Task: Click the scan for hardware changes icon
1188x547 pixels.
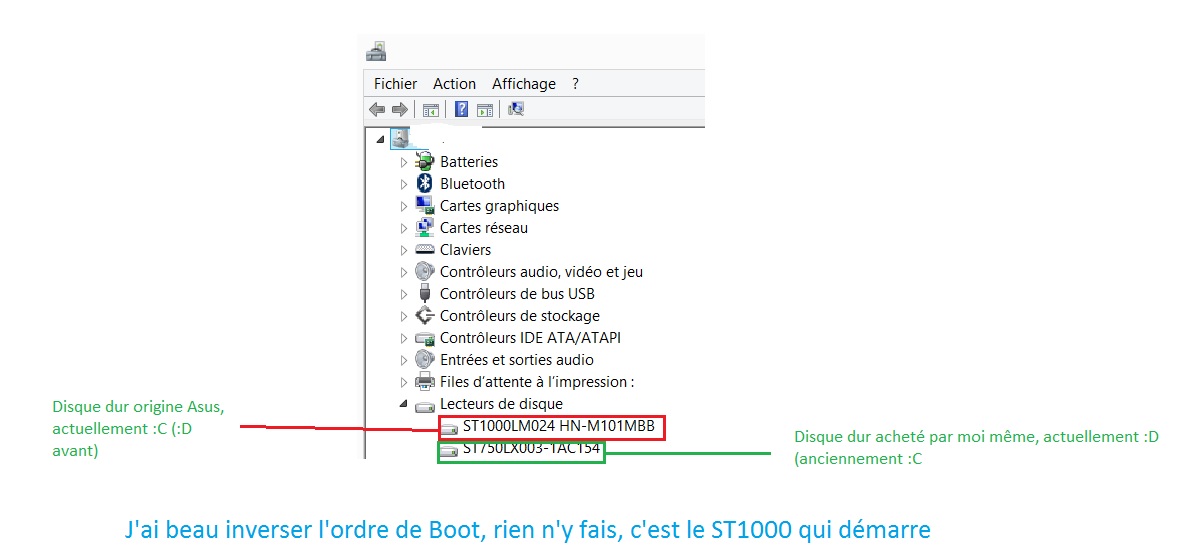Action: click(x=516, y=109)
